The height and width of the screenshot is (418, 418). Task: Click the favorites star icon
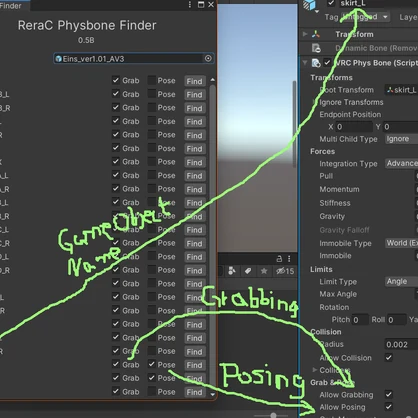(x=264, y=271)
